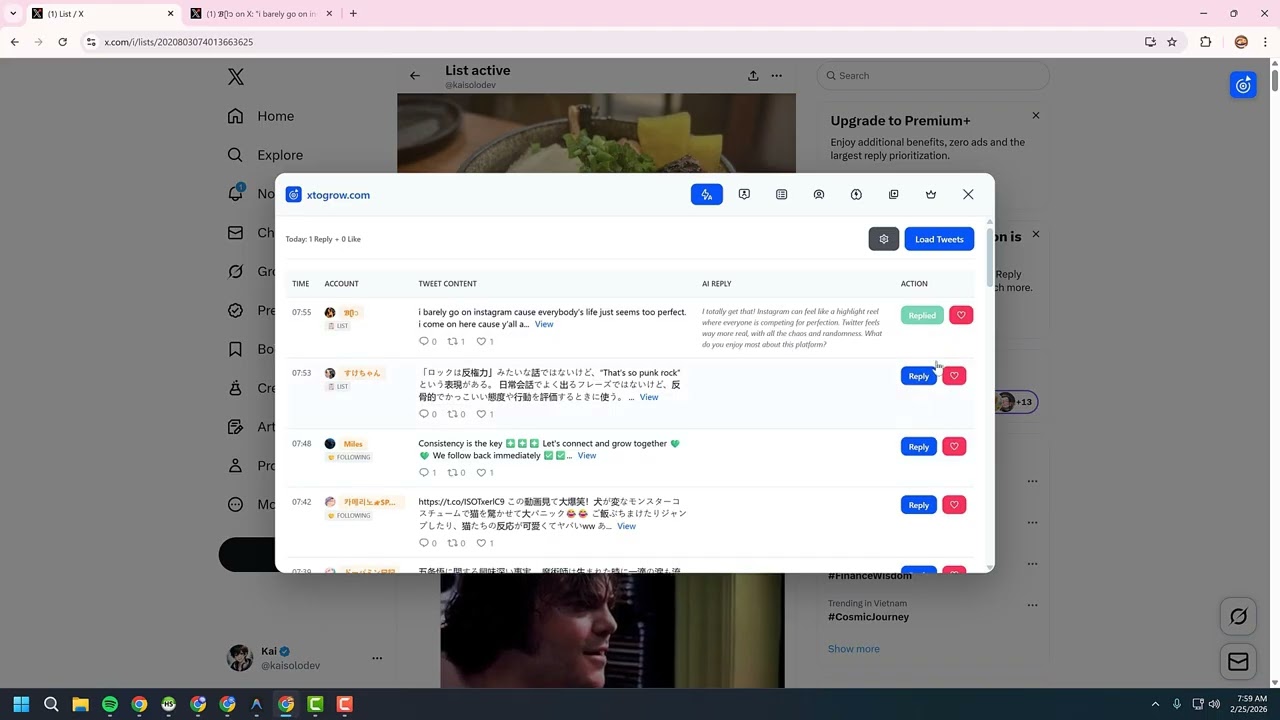The width and height of the screenshot is (1280, 720).
Task: View full 07:42 tweet content
Action: tap(626, 526)
